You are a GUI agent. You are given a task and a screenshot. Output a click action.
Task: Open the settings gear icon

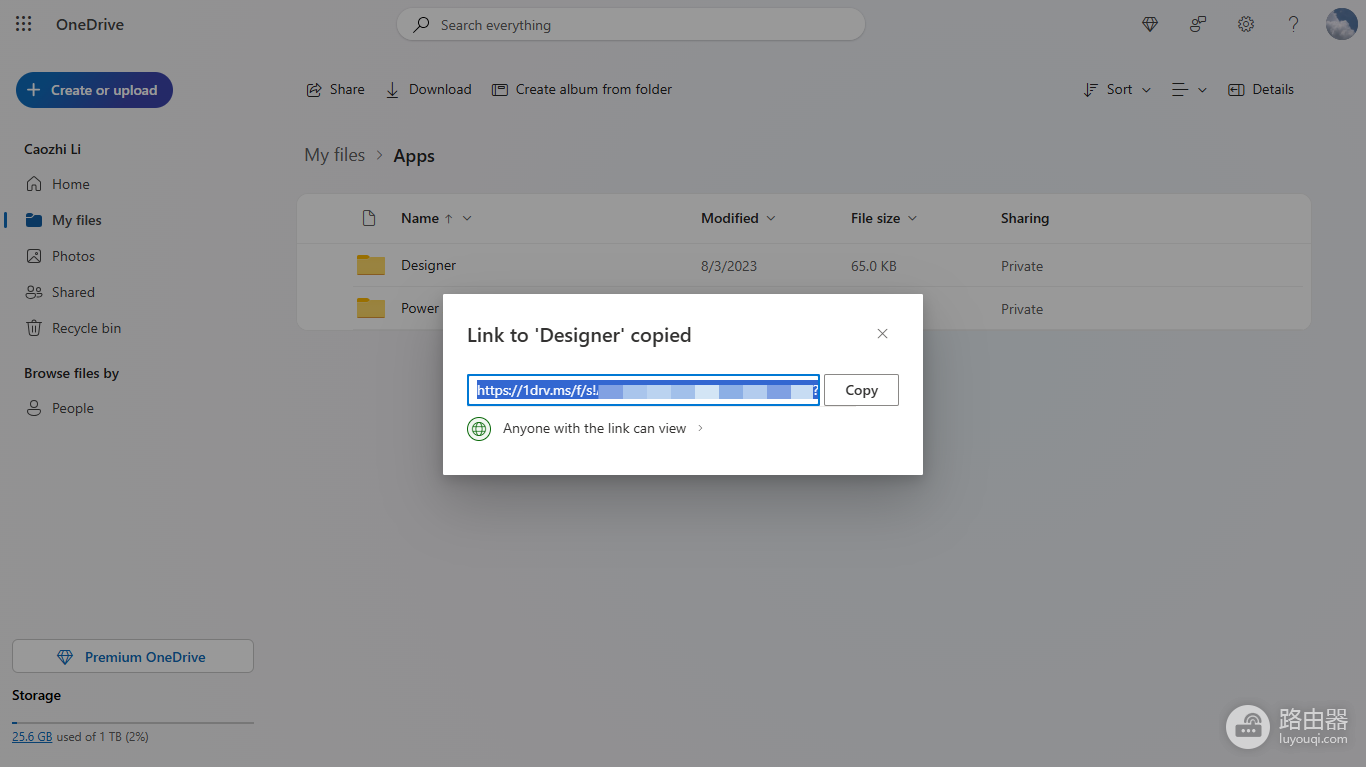point(1246,25)
